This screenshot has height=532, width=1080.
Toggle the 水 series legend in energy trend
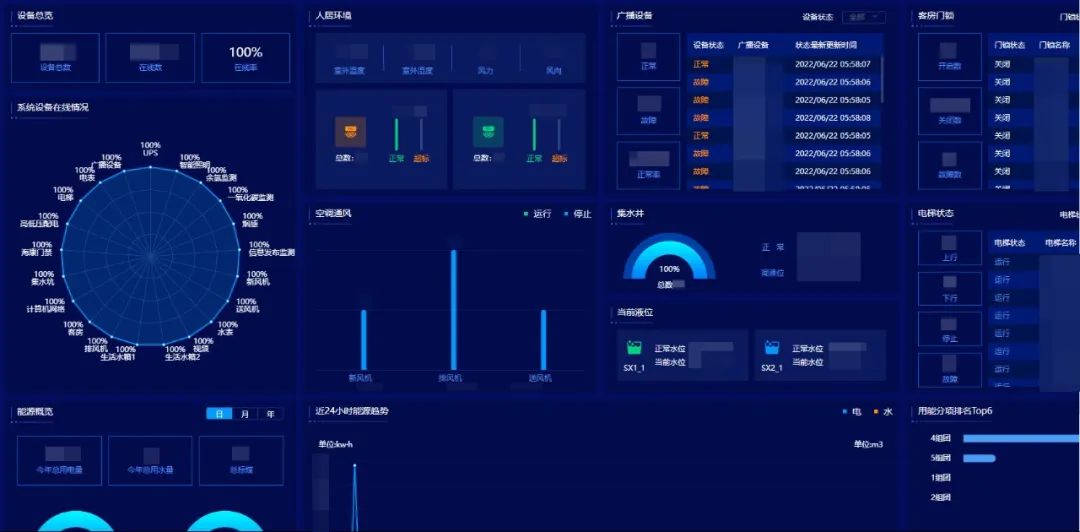click(x=883, y=412)
